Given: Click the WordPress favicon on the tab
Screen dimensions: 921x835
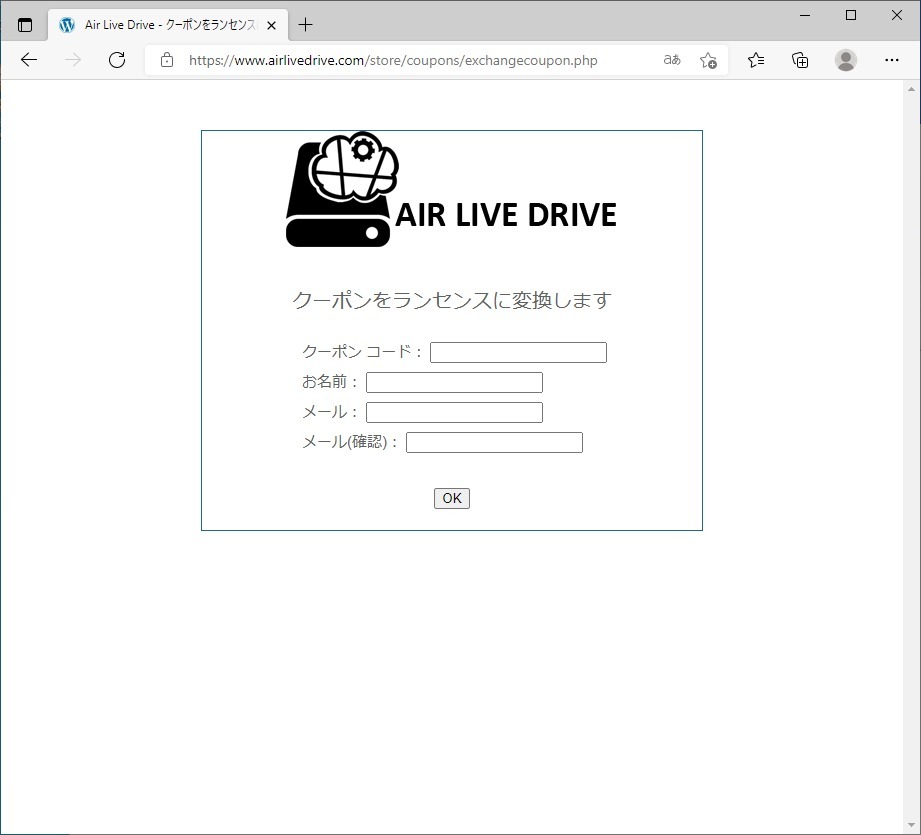Looking at the screenshot, I should click(x=67, y=25).
